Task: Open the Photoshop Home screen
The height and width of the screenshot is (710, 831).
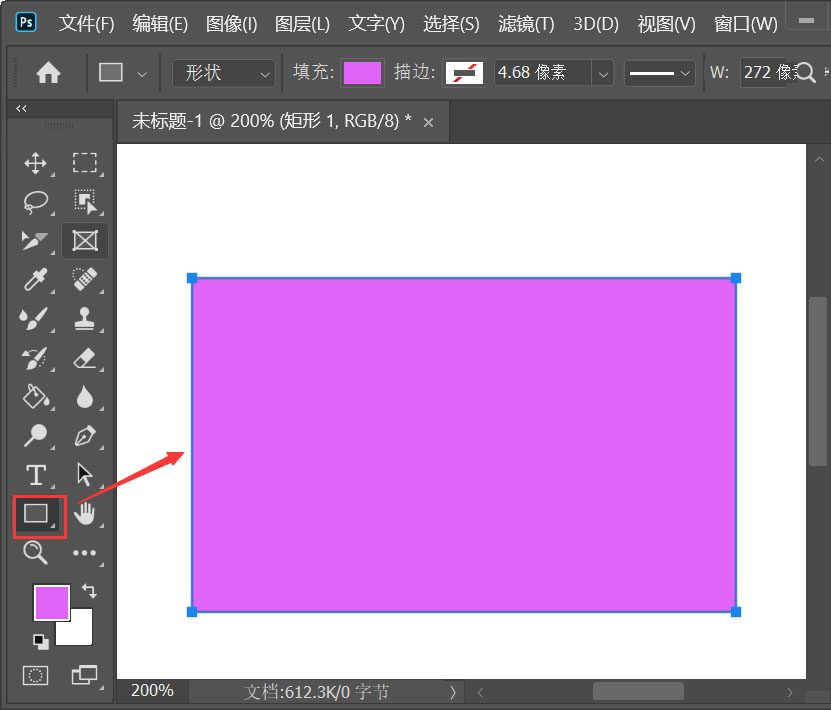Action: click(47, 72)
